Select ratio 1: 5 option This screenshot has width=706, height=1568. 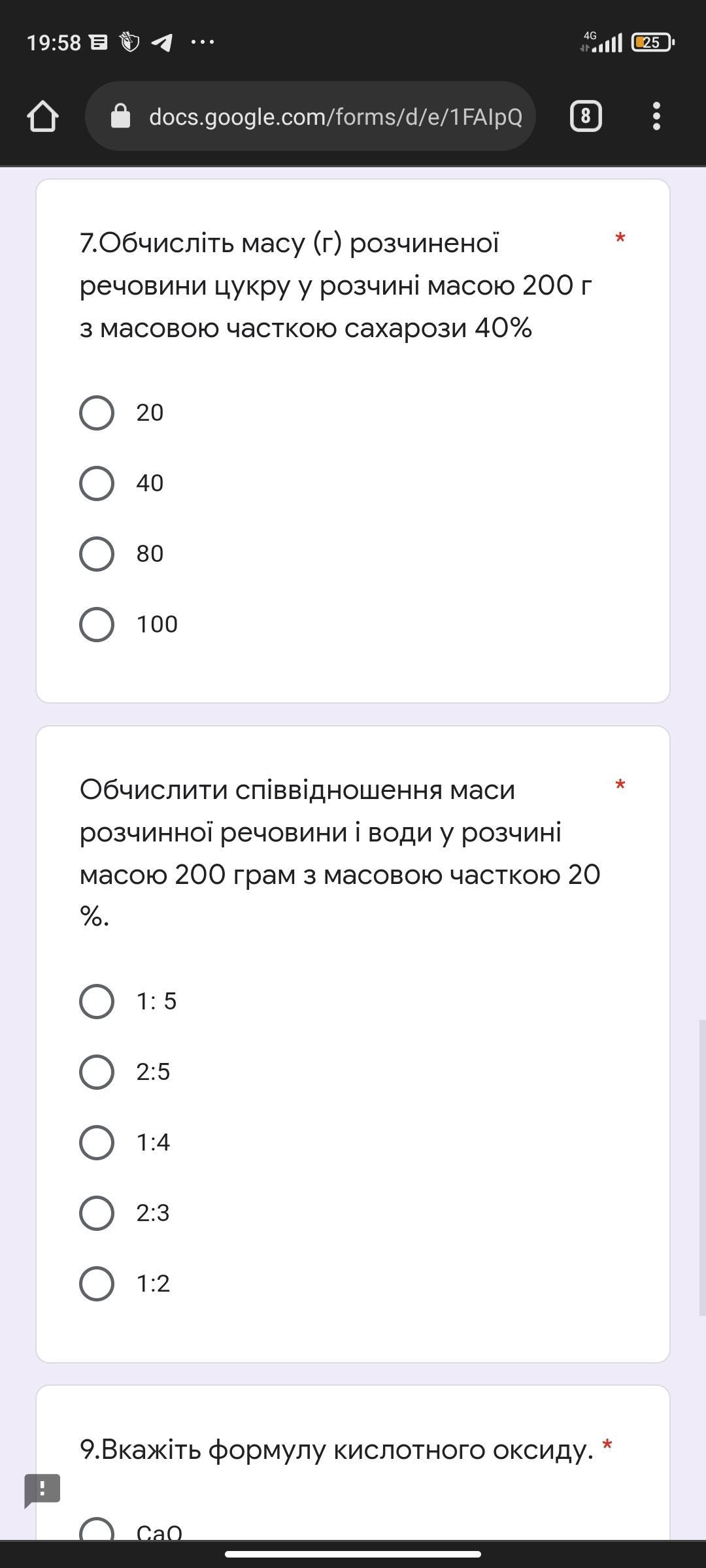[x=97, y=1002]
